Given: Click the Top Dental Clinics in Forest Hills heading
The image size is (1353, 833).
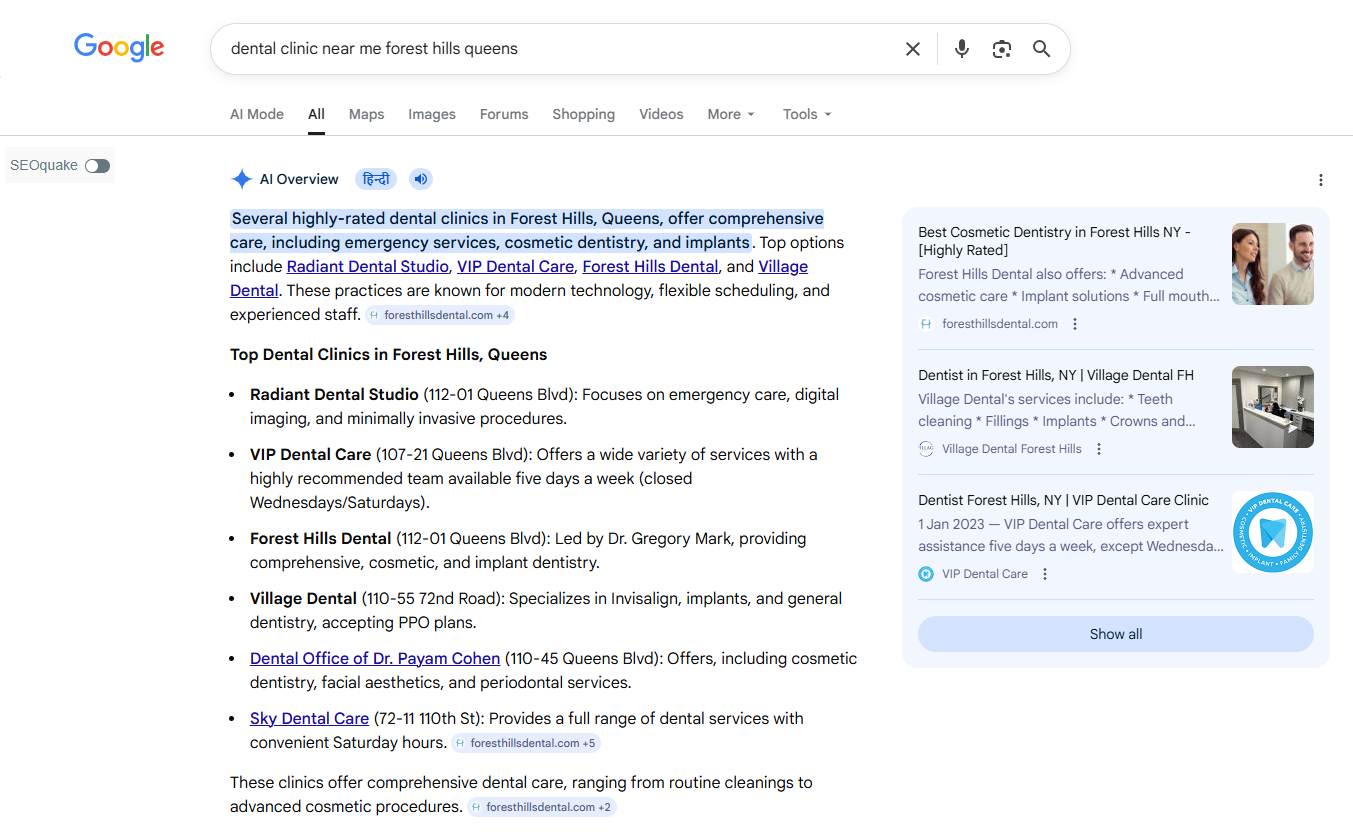Looking at the screenshot, I should tap(389, 354).
